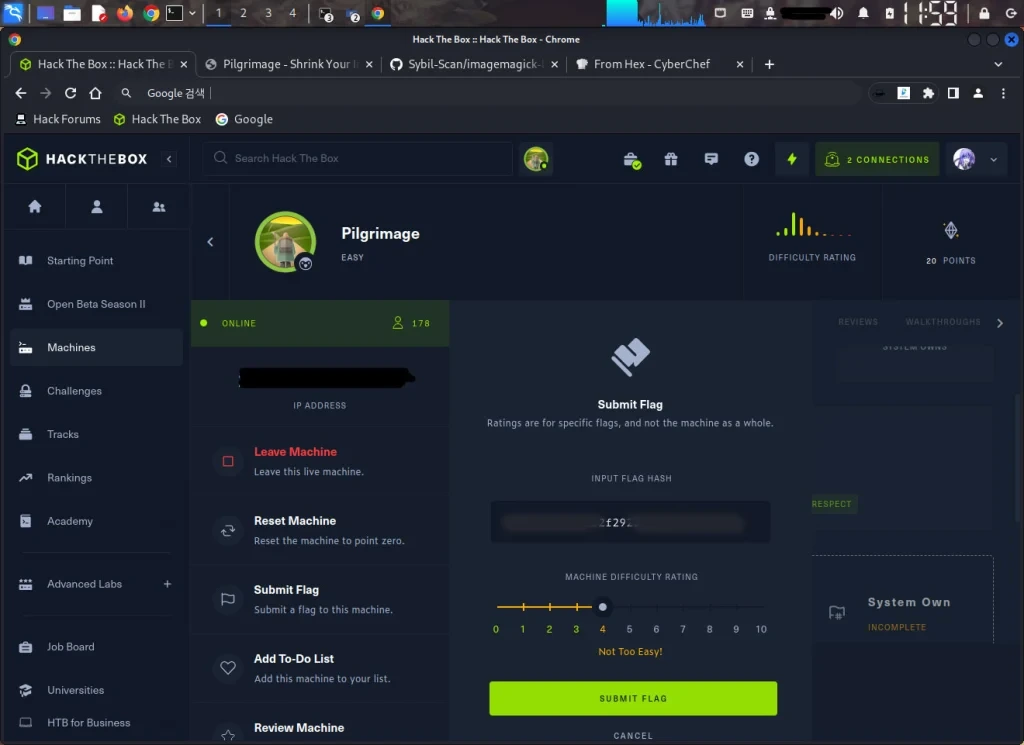Click the briefcase icon in top header
The image size is (1024, 745).
pyautogui.click(x=632, y=160)
